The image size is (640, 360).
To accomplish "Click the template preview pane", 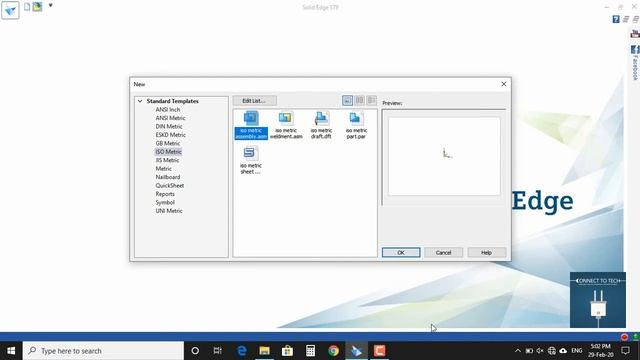I will tap(444, 156).
